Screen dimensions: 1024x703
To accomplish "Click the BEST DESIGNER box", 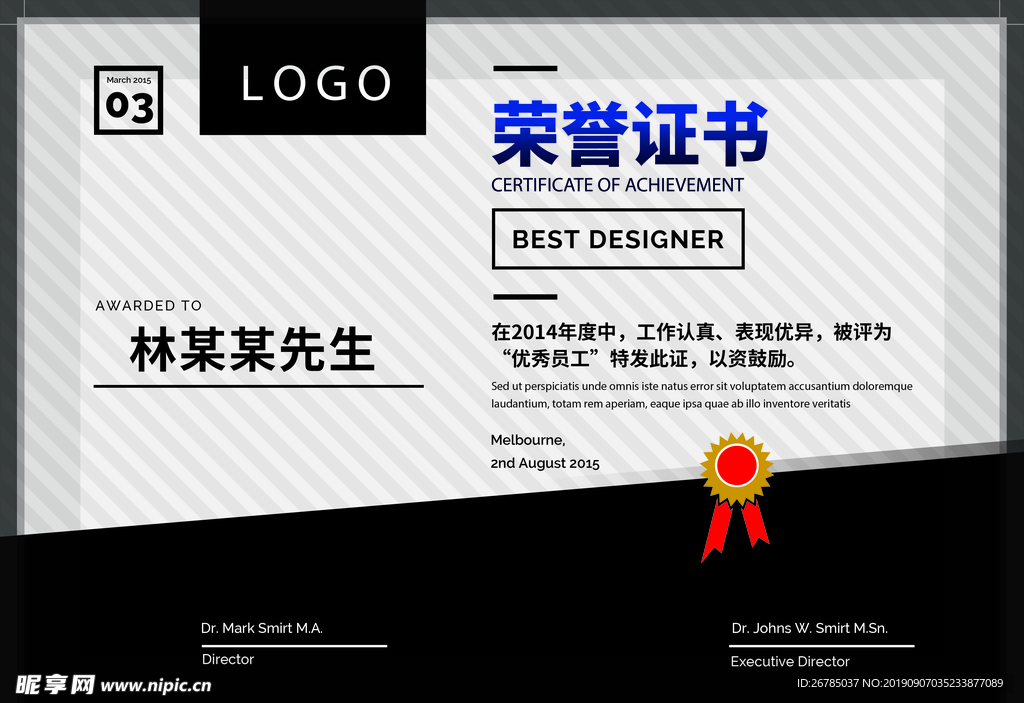I will (618, 239).
